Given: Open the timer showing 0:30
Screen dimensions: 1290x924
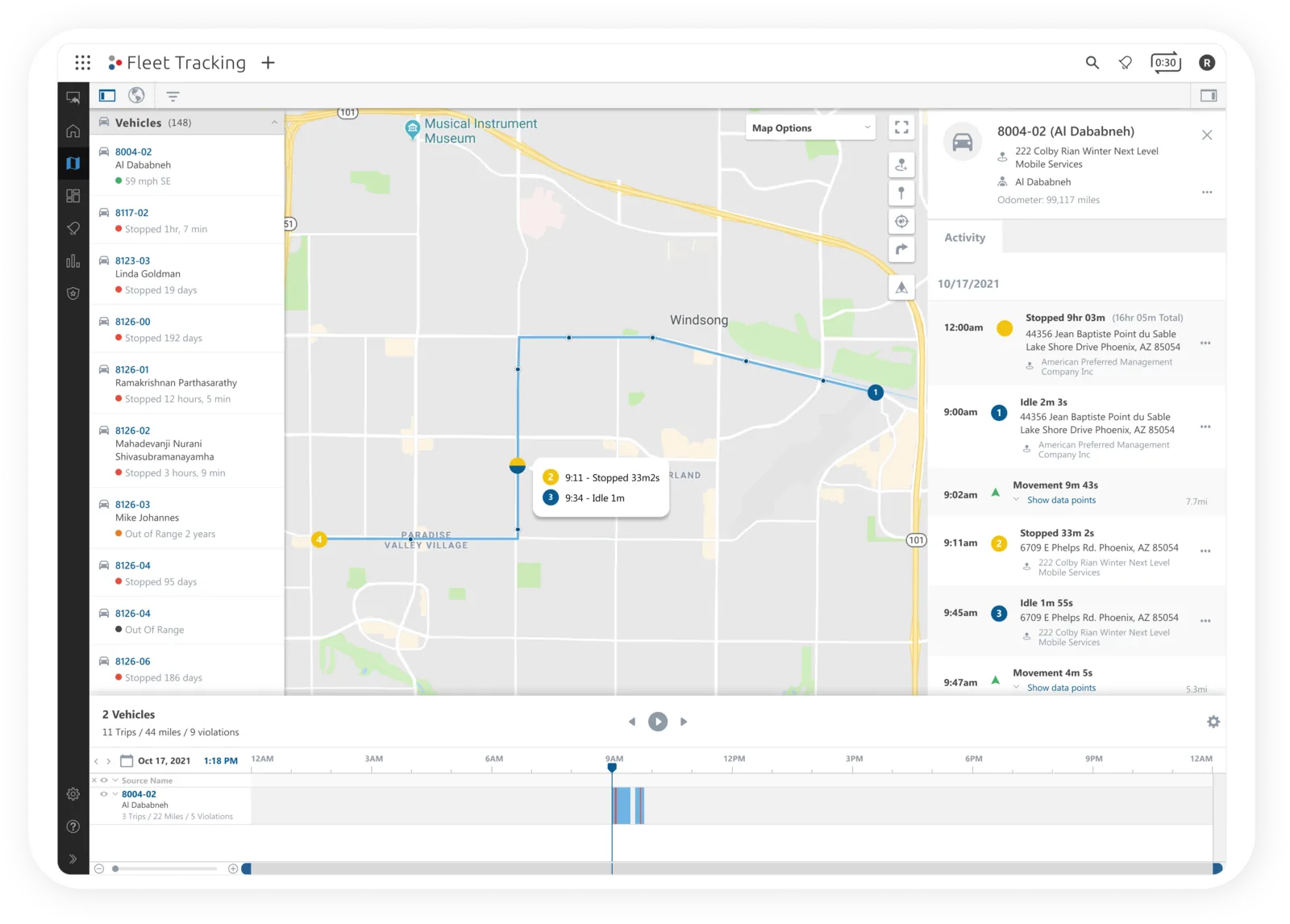Looking at the screenshot, I should [1166, 62].
